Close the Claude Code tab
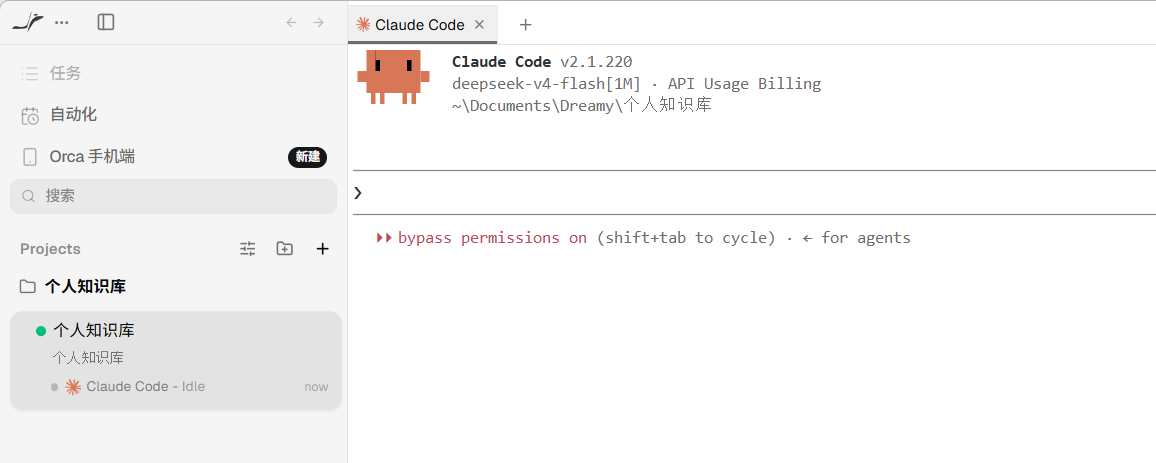1156x463 pixels. pos(479,24)
